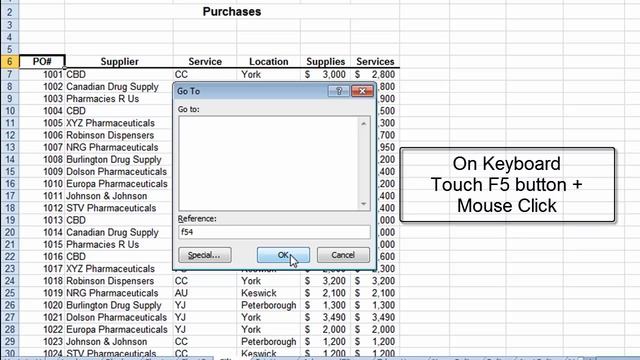The width and height of the screenshot is (640, 360).
Task: Open the Special... options button
Action: [x=204, y=255]
